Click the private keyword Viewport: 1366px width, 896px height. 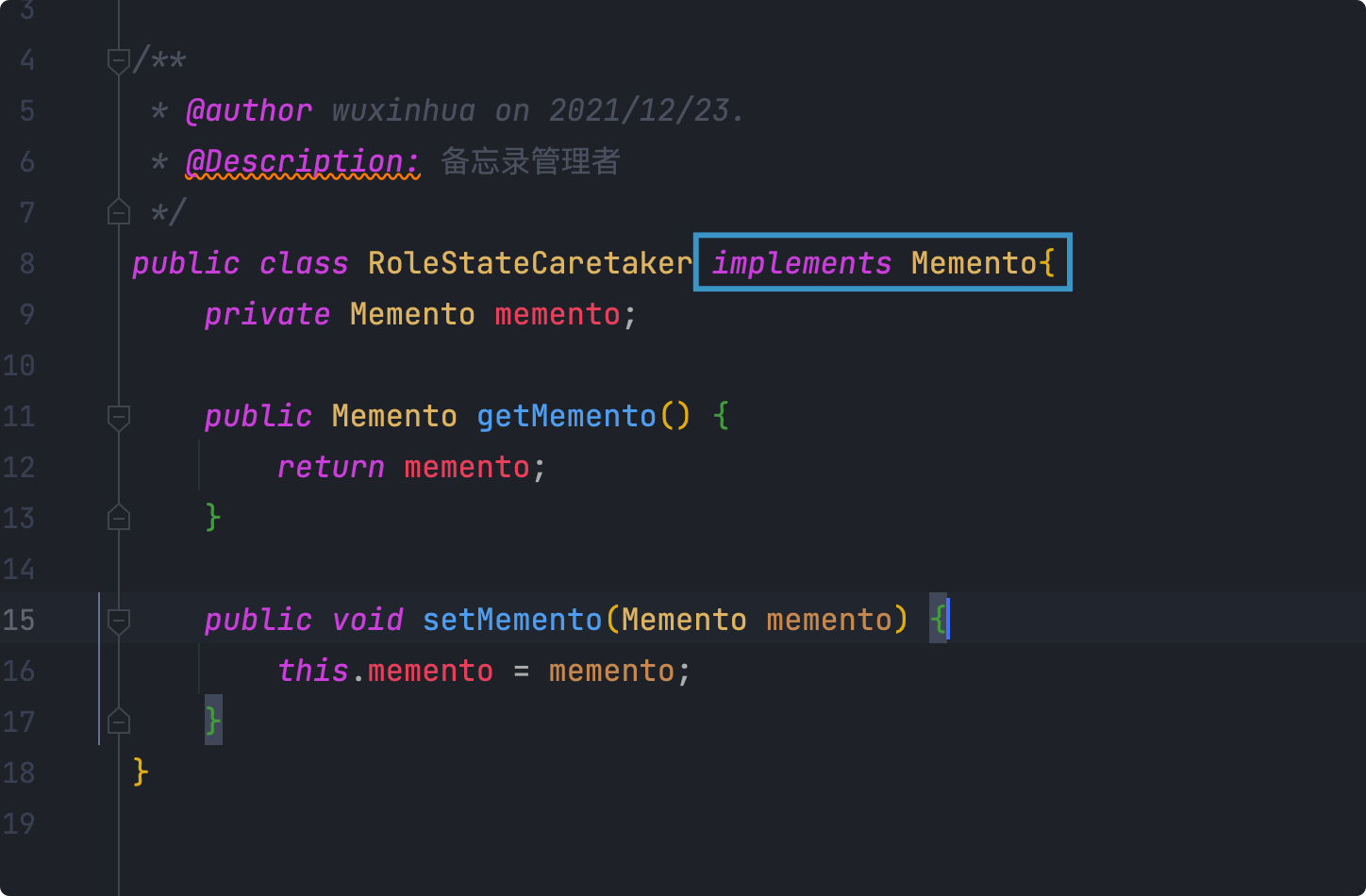[267, 314]
